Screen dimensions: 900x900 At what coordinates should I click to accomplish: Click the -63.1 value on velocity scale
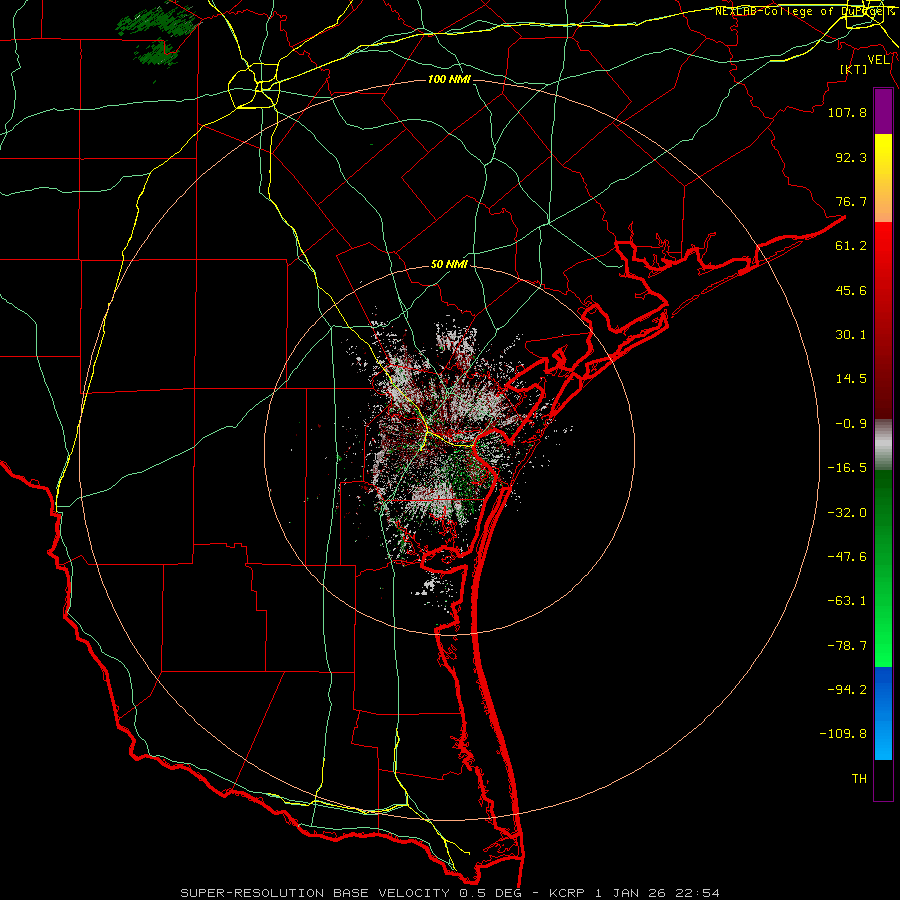click(x=847, y=601)
